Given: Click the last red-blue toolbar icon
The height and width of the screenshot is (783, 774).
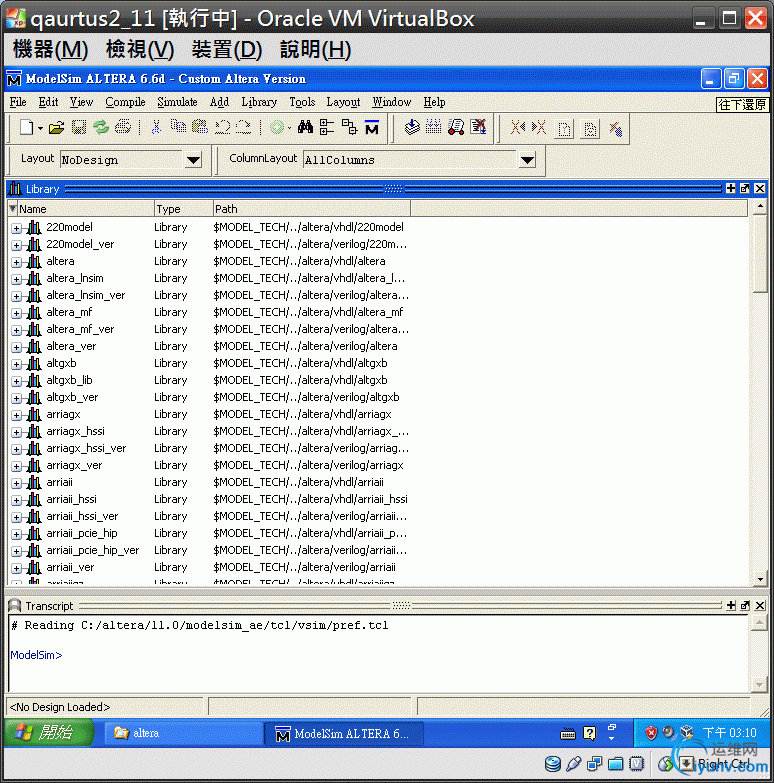Looking at the screenshot, I should 616,129.
